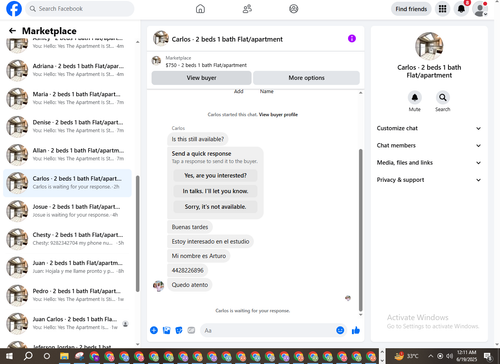Open Chesty's apartment conversation
500x364 pixels.
pyautogui.click(x=67, y=239)
